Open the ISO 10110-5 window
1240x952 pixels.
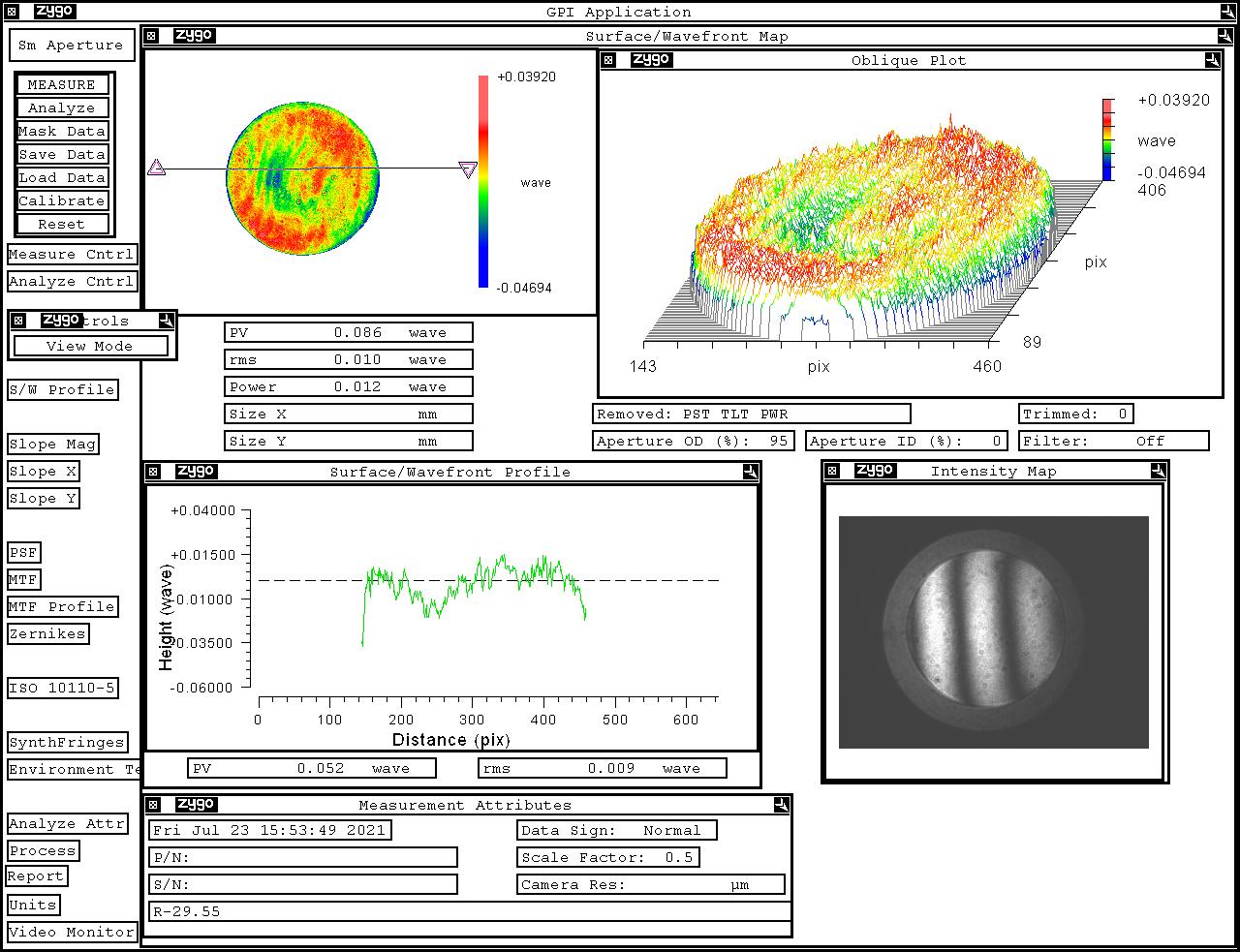pyautogui.click(x=63, y=688)
